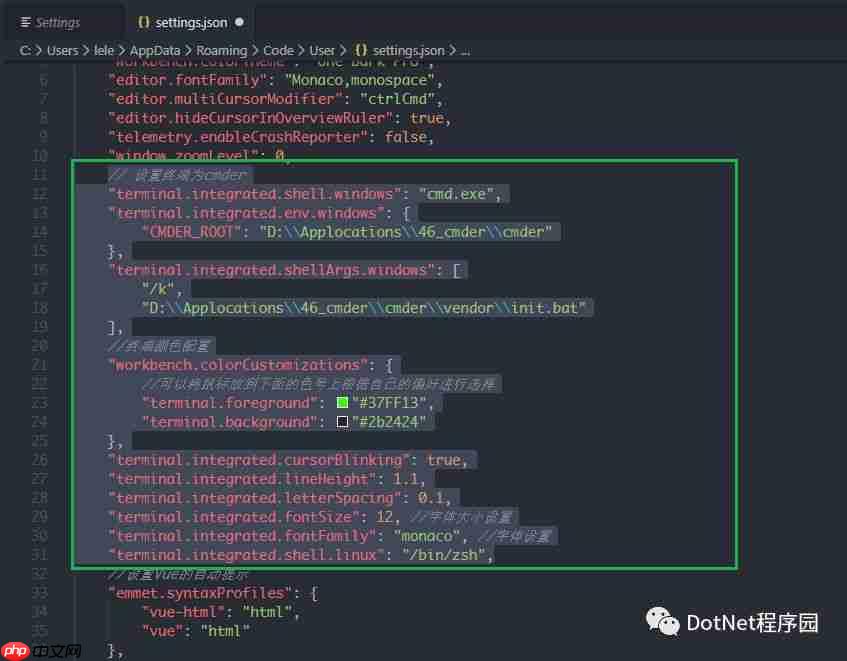The image size is (847, 661).
Task: Click line number 33 in the gutter
Action: coord(40,593)
